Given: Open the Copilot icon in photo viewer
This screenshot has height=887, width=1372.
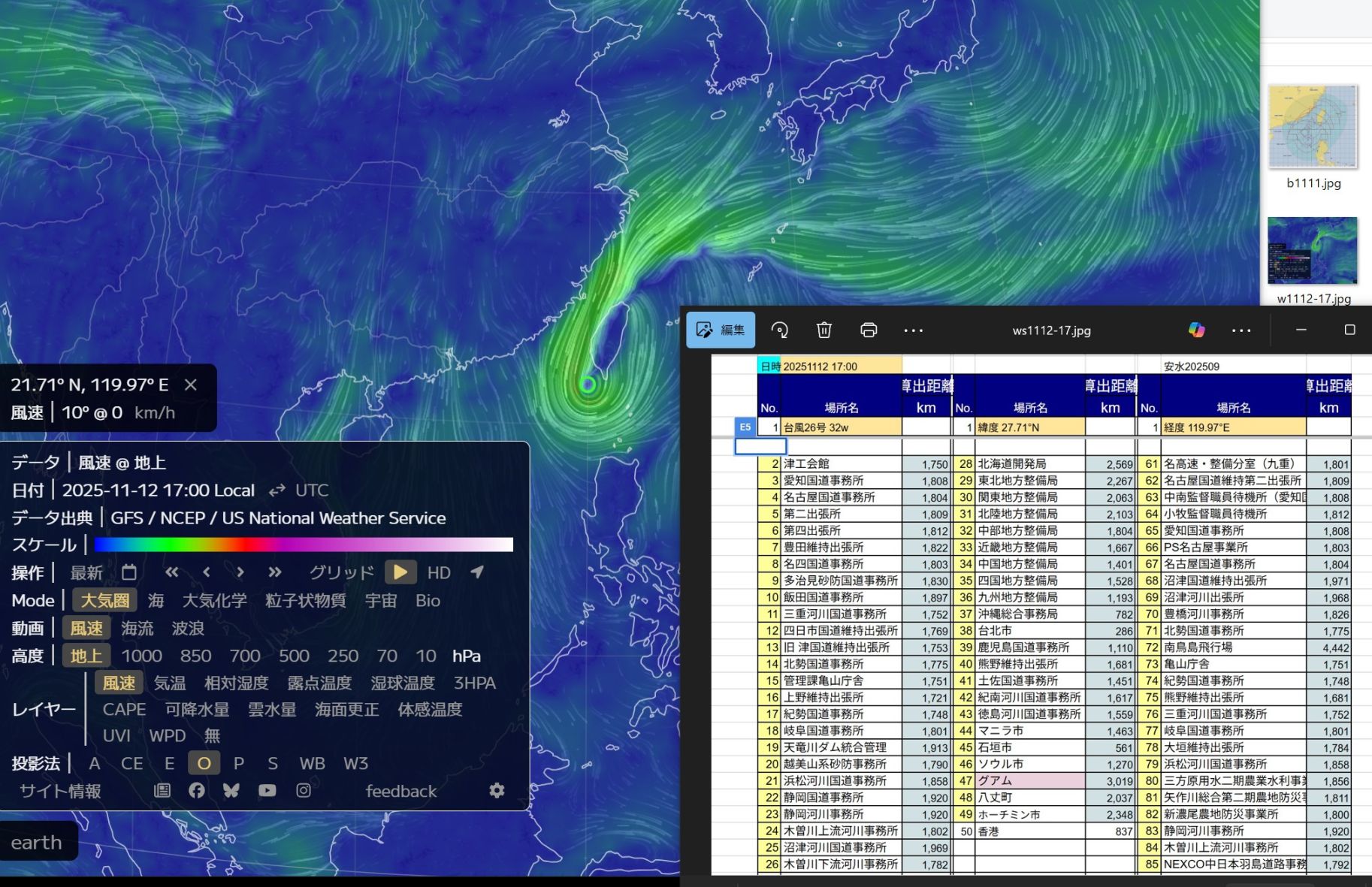Looking at the screenshot, I should click(1196, 330).
